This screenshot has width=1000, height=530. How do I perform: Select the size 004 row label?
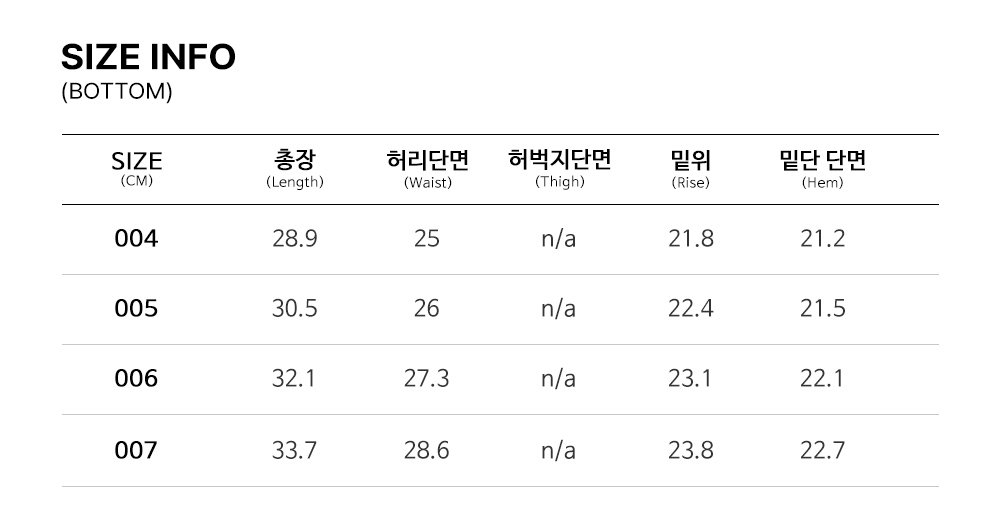pyautogui.click(x=136, y=239)
